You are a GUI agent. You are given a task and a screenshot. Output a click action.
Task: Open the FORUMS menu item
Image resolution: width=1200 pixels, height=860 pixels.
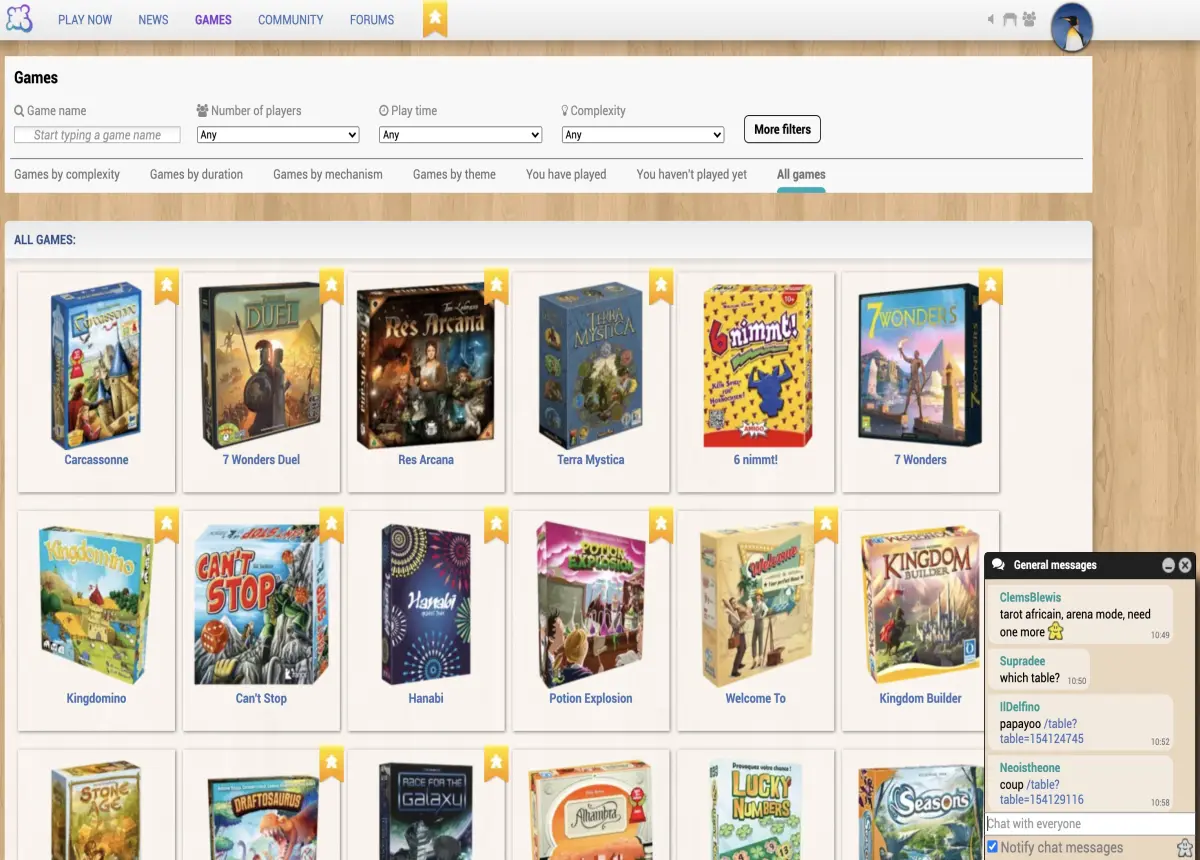tap(372, 19)
